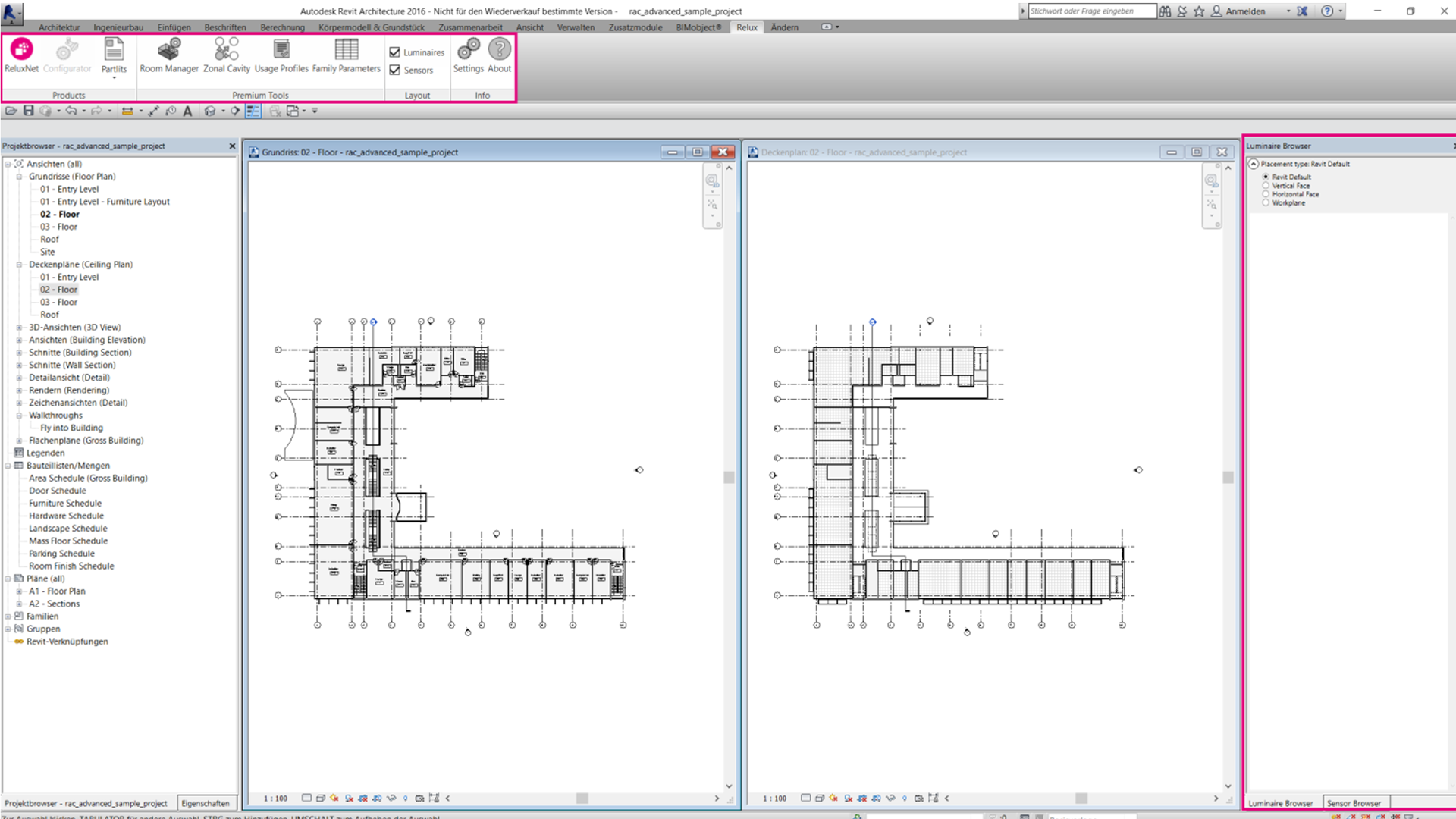Open Autodesk Exchange Apps X icon

[1302, 11]
